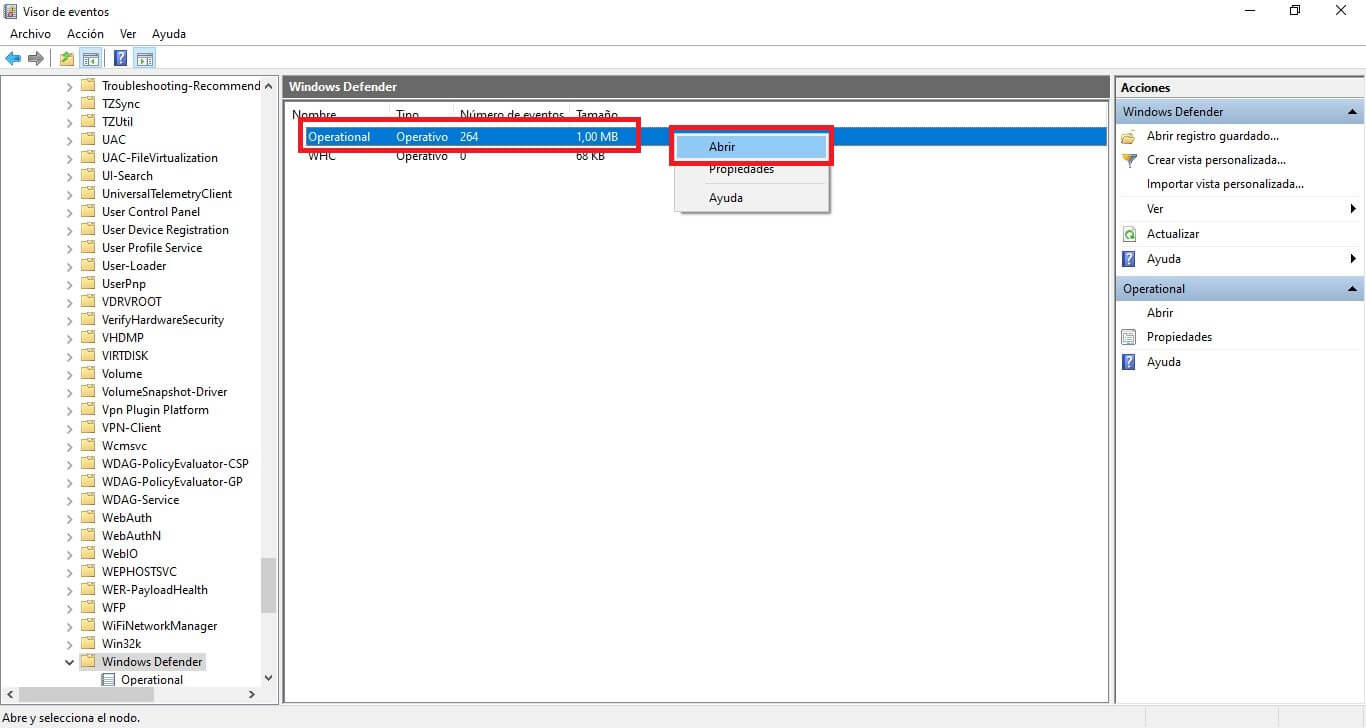Toggle the Show/Hide Action Pane icon
The width and height of the screenshot is (1366, 728).
[144, 58]
